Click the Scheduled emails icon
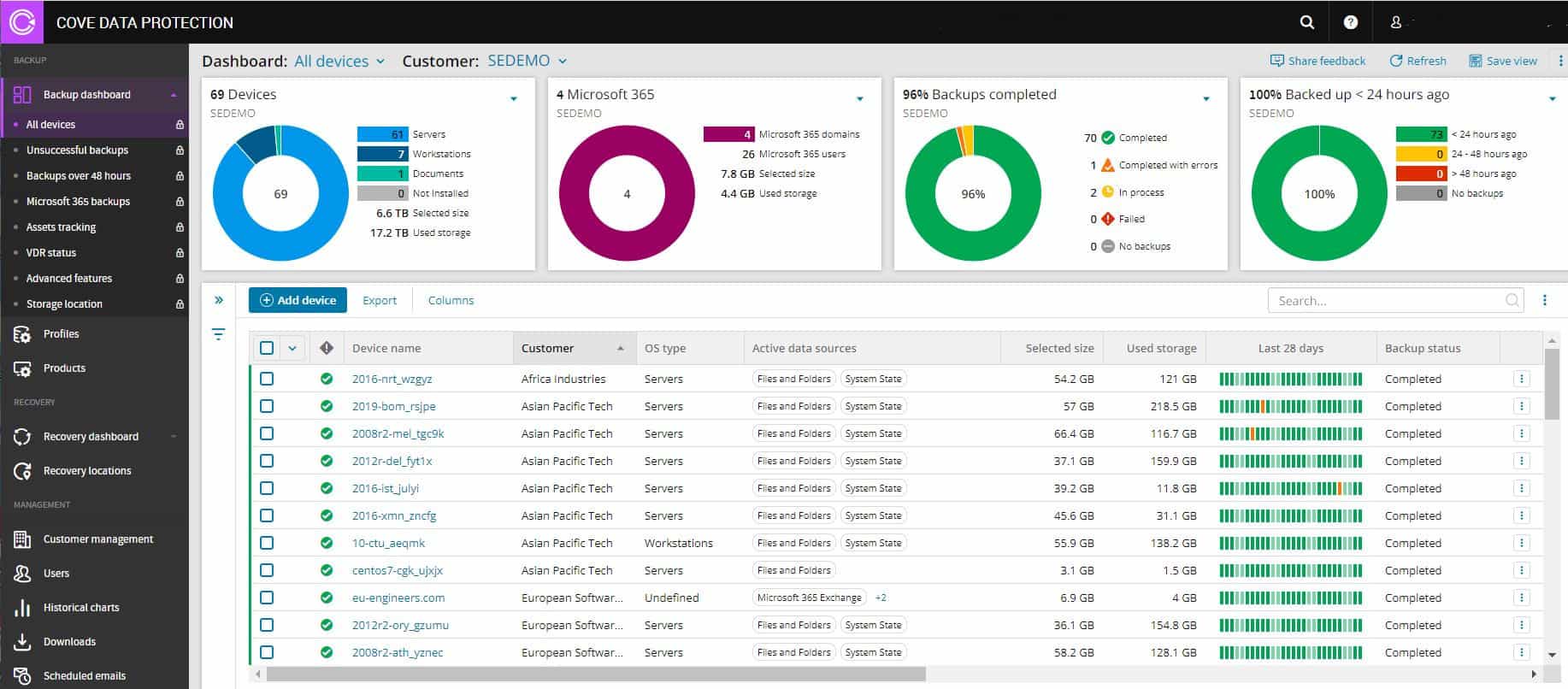Image resolution: width=1568 pixels, height=689 pixels. pos(22,676)
